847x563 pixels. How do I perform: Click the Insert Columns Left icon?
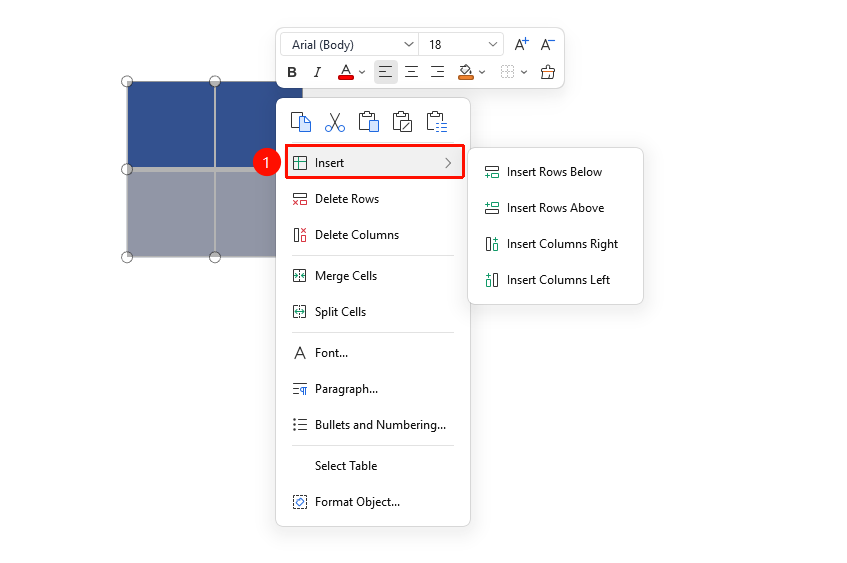point(492,280)
